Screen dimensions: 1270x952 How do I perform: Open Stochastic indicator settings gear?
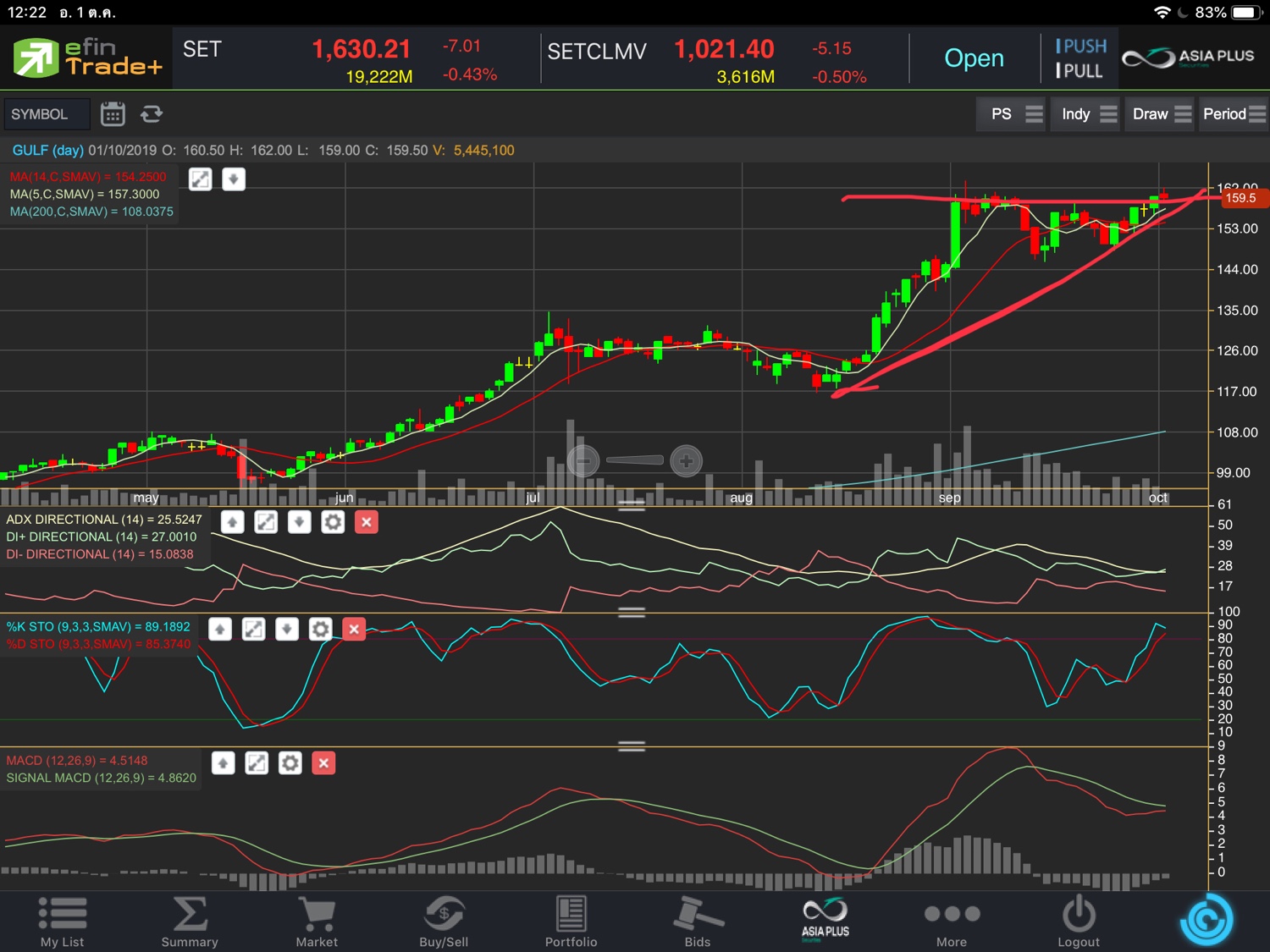tap(320, 629)
